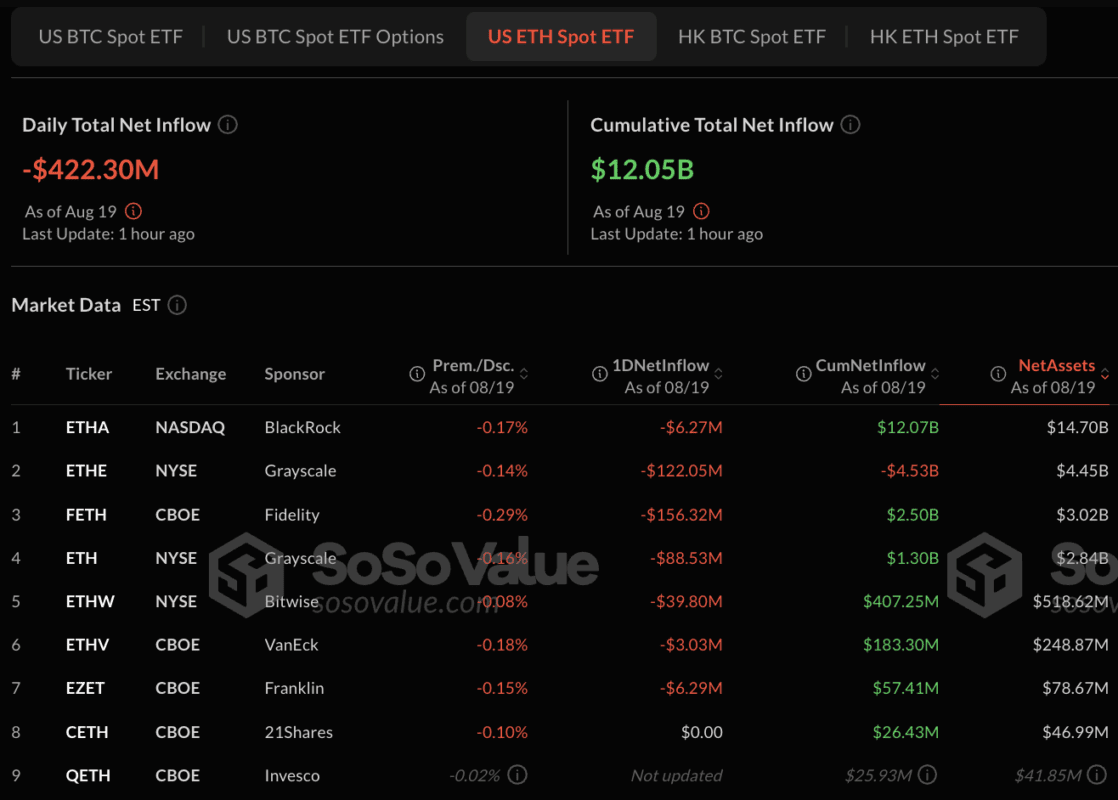This screenshot has height=800, width=1118.
Task: Click the -$422.30M daily inflow value
Action: [x=91, y=170]
